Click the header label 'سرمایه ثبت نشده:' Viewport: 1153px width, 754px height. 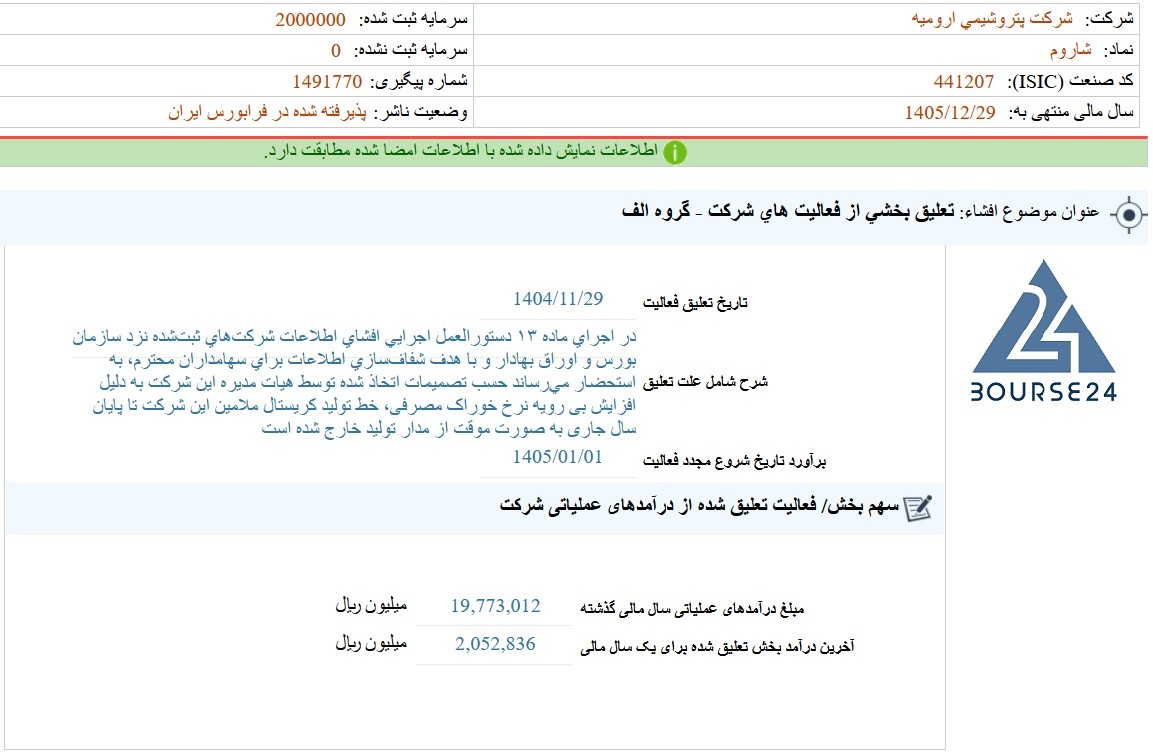[411, 50]
